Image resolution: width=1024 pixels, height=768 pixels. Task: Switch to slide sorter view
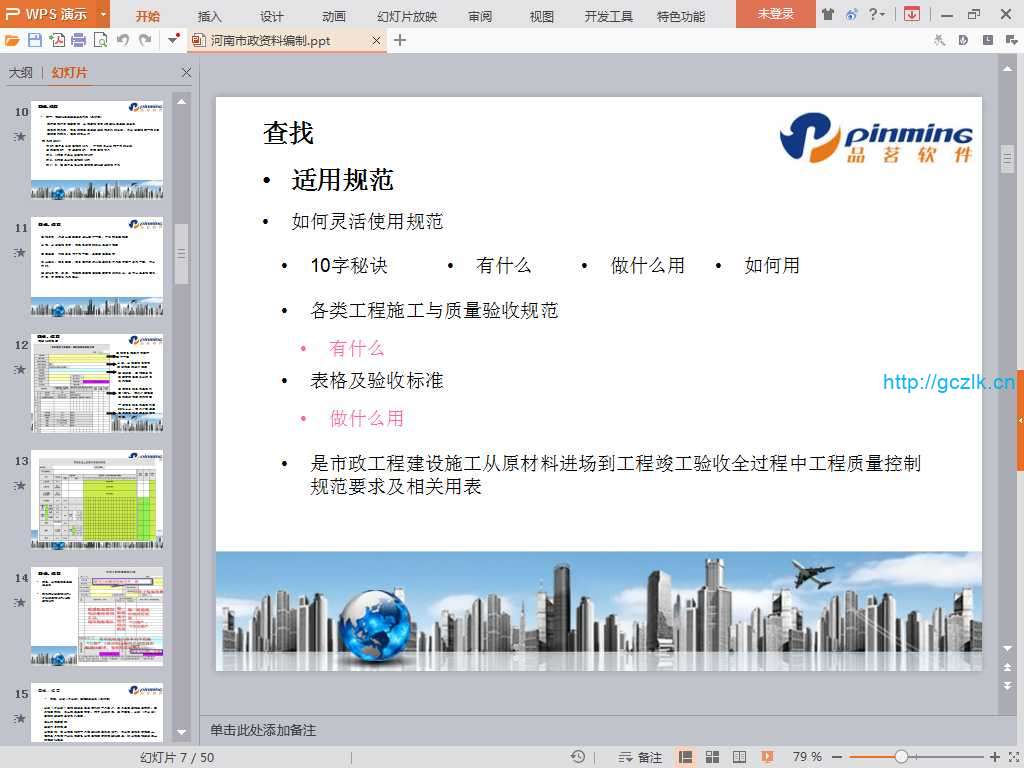coord(713,757)
